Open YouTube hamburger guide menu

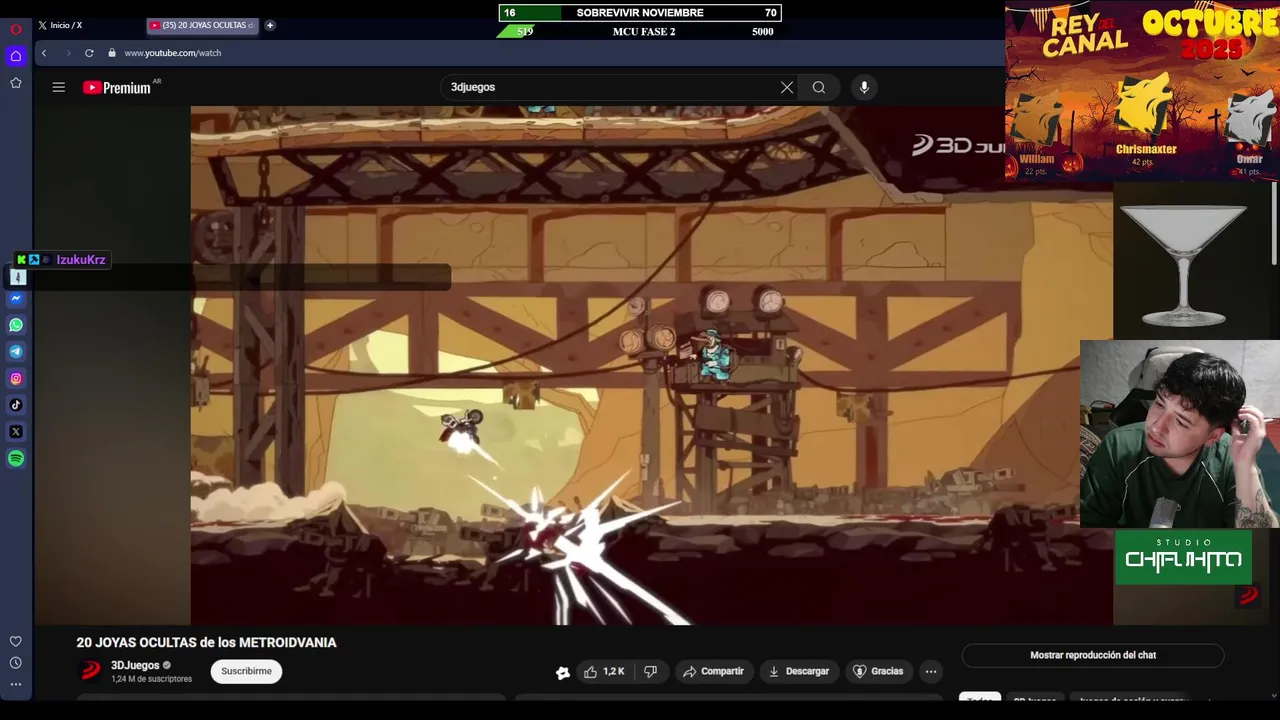tap(59, 87)
